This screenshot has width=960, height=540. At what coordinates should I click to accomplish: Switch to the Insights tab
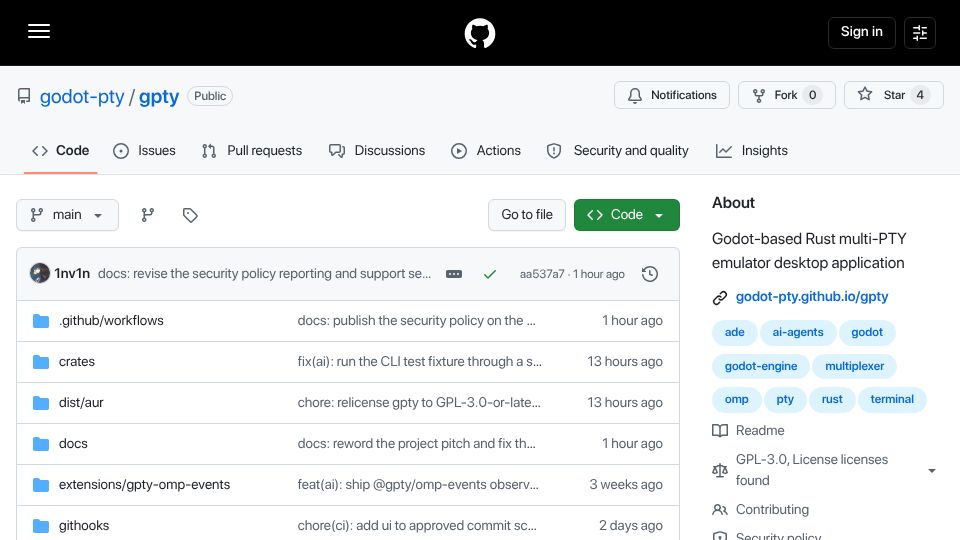coord(752,151)
